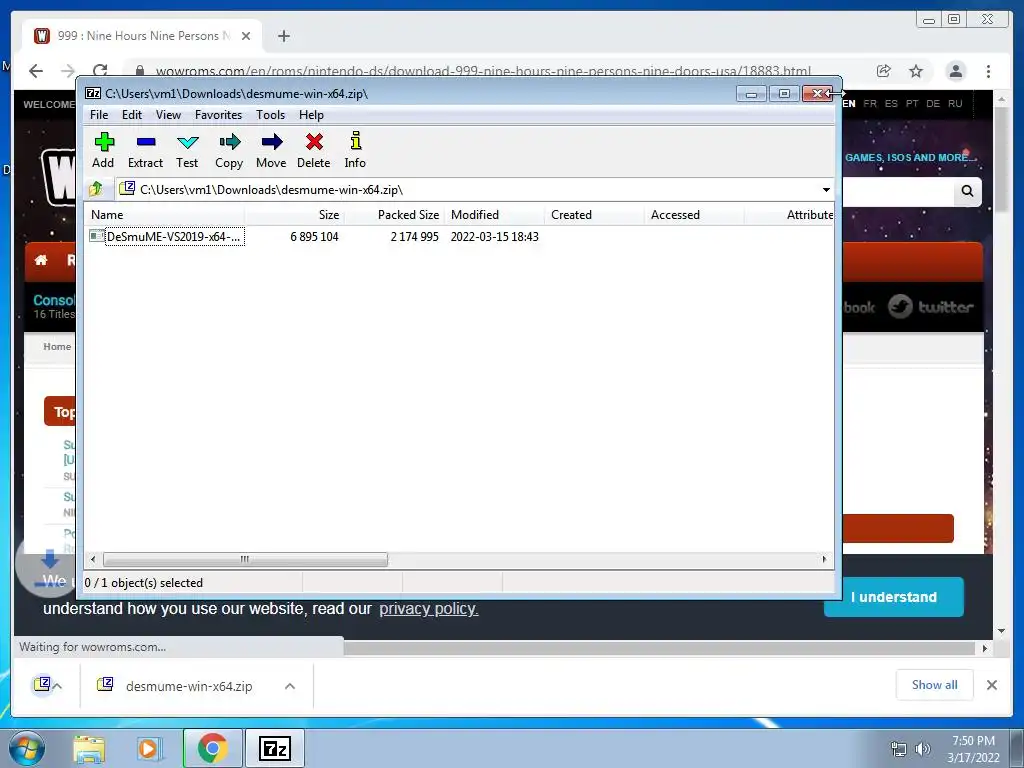
Task: Click the website home icon in navbar
Action: [x=41, y=260]
